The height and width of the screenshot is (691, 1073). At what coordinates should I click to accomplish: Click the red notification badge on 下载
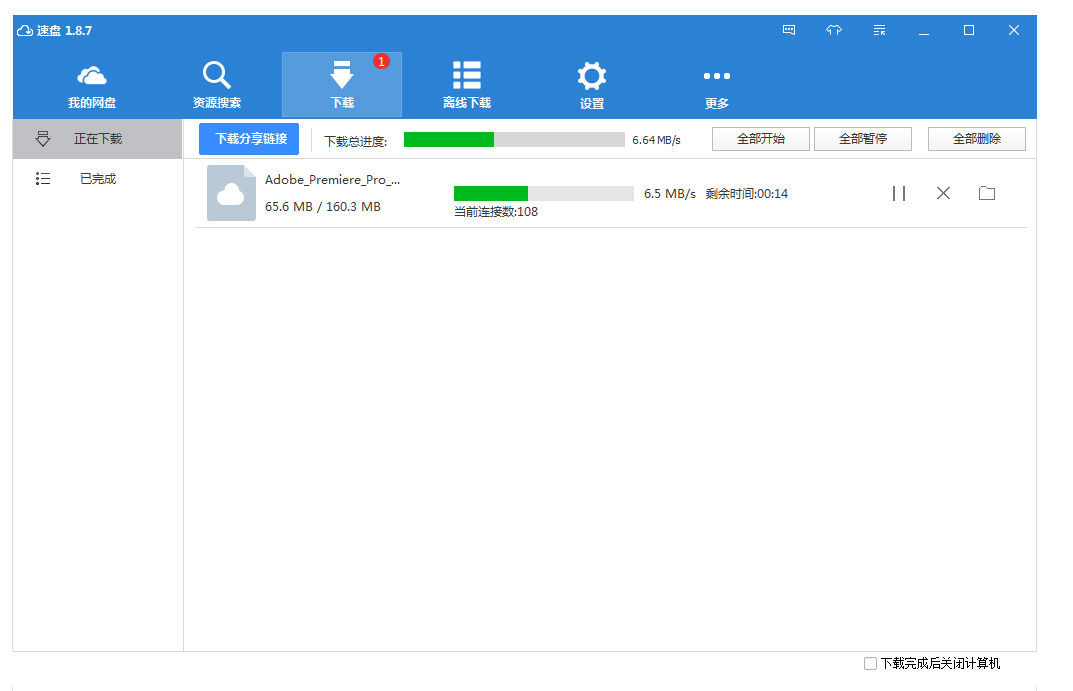pos(381,62)
